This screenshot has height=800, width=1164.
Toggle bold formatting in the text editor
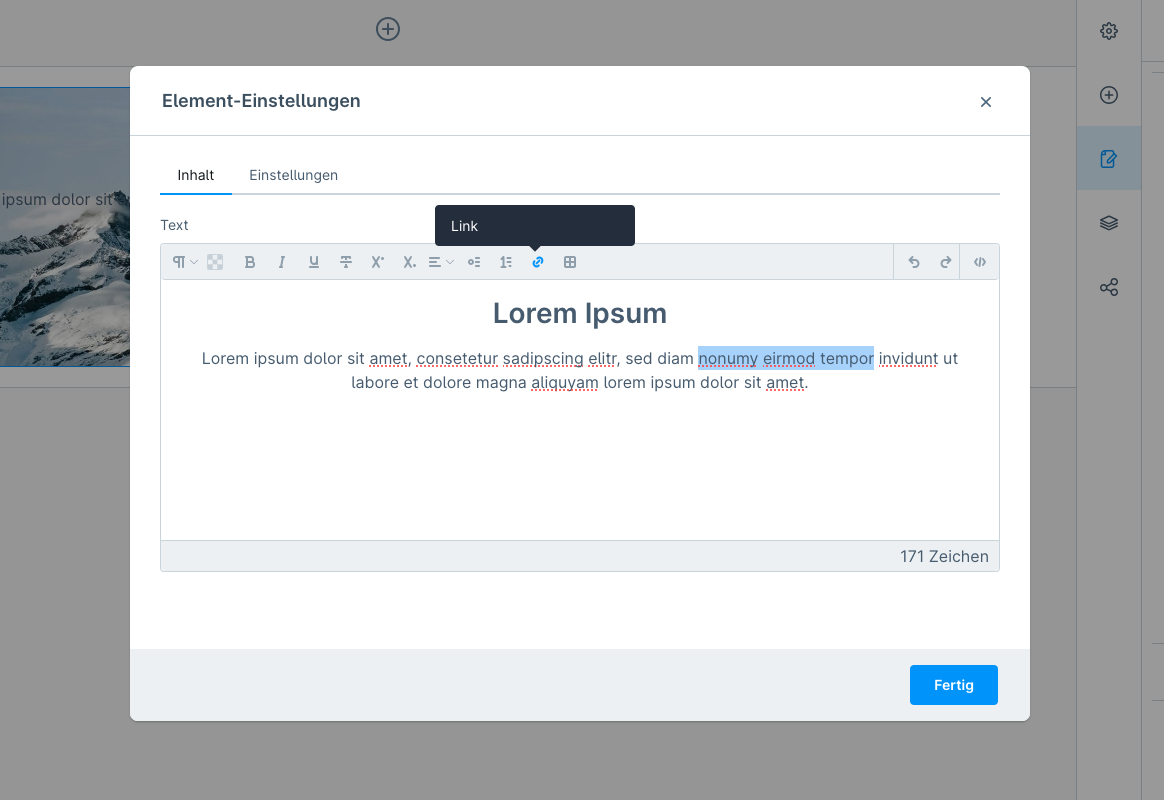[x=250, y=262]
